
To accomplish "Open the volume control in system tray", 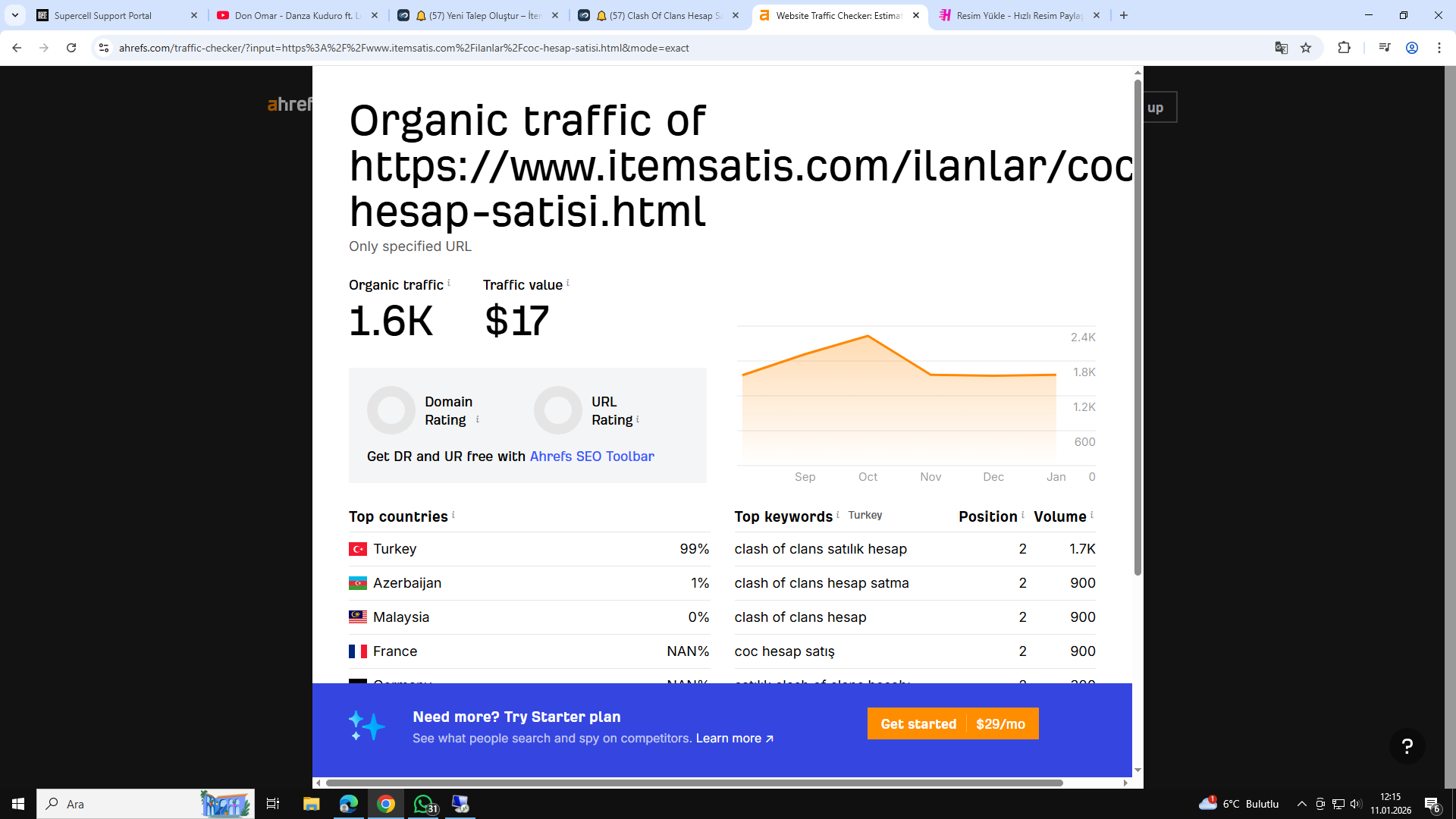I will point(1357,804).
